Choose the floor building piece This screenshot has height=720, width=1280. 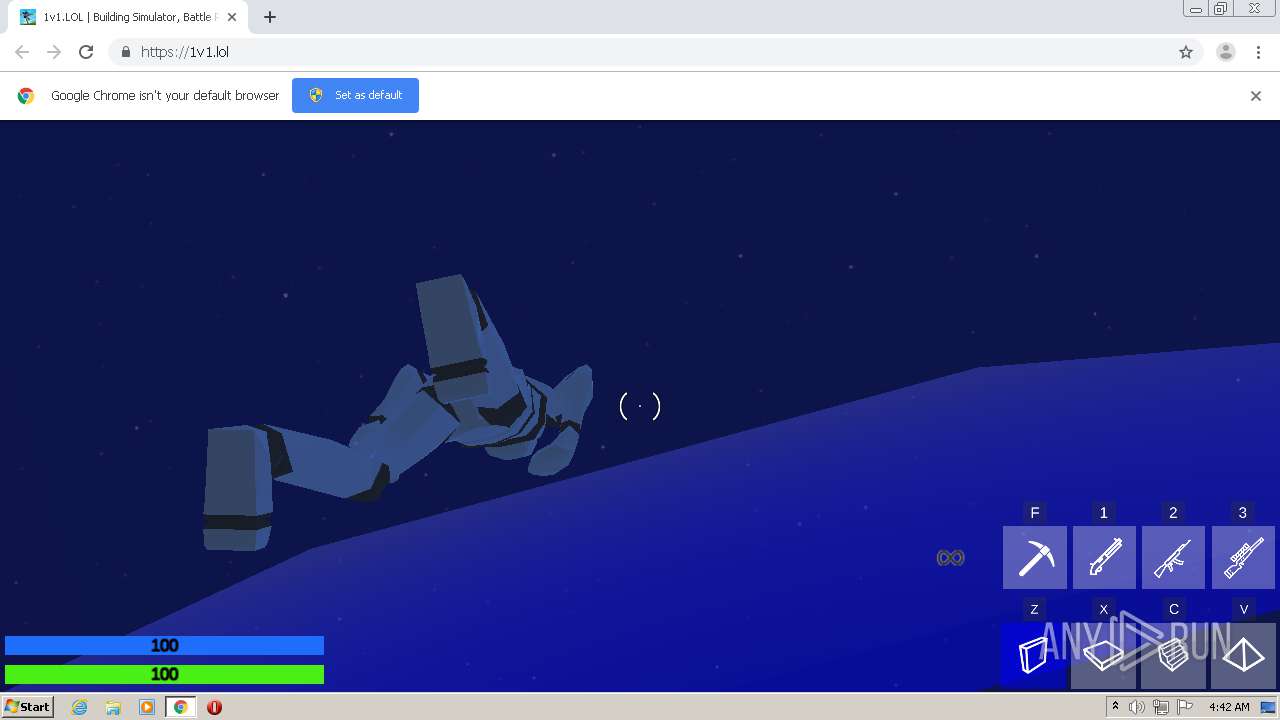coord(1103,655)
